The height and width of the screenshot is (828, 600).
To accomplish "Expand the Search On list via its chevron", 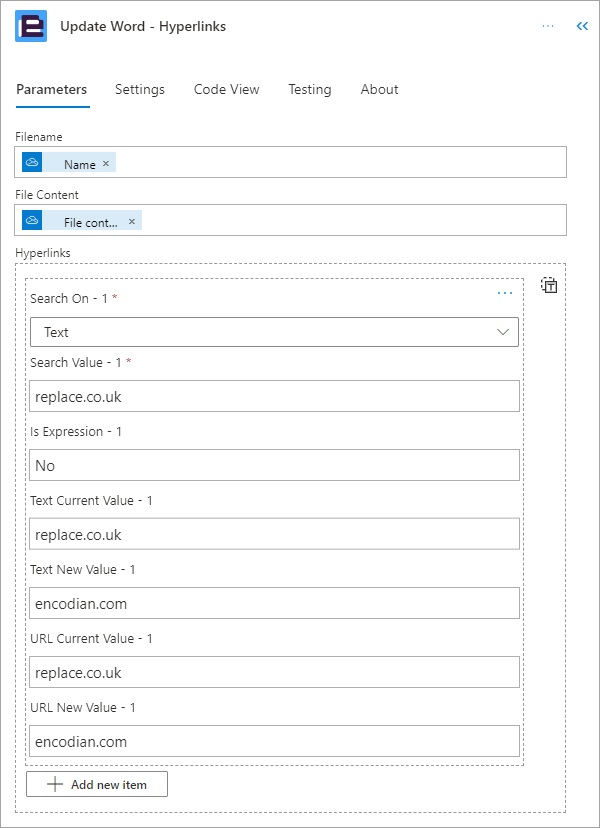I will pos(503,331).
